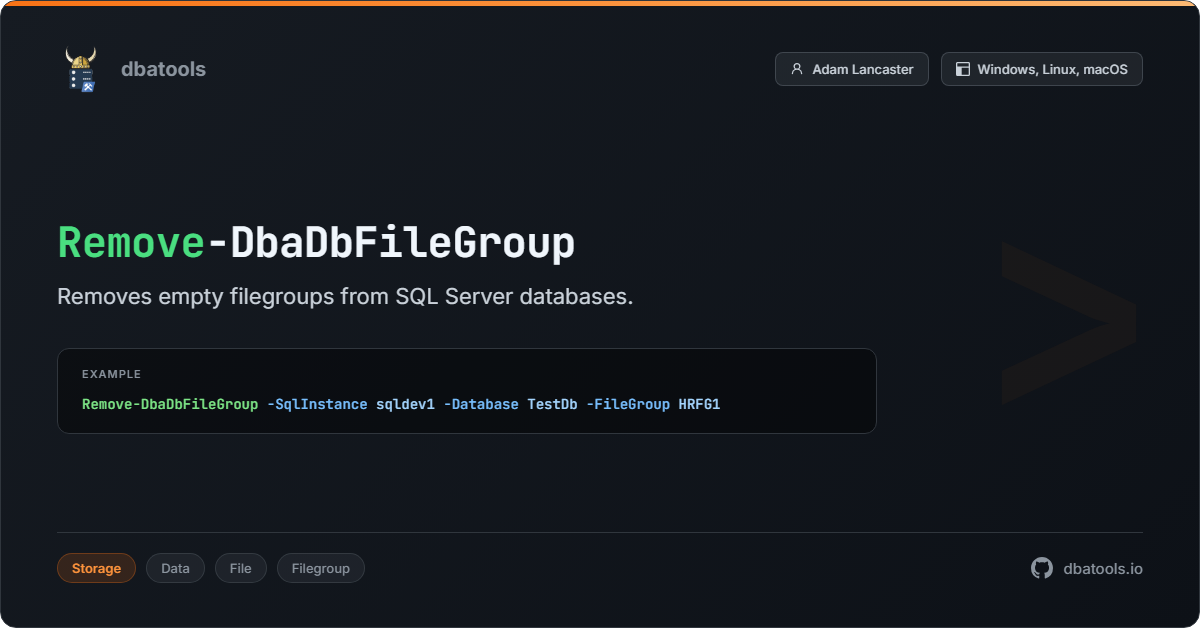
Task: Click the description text about empty filegroups
Action: click(345, 297)
